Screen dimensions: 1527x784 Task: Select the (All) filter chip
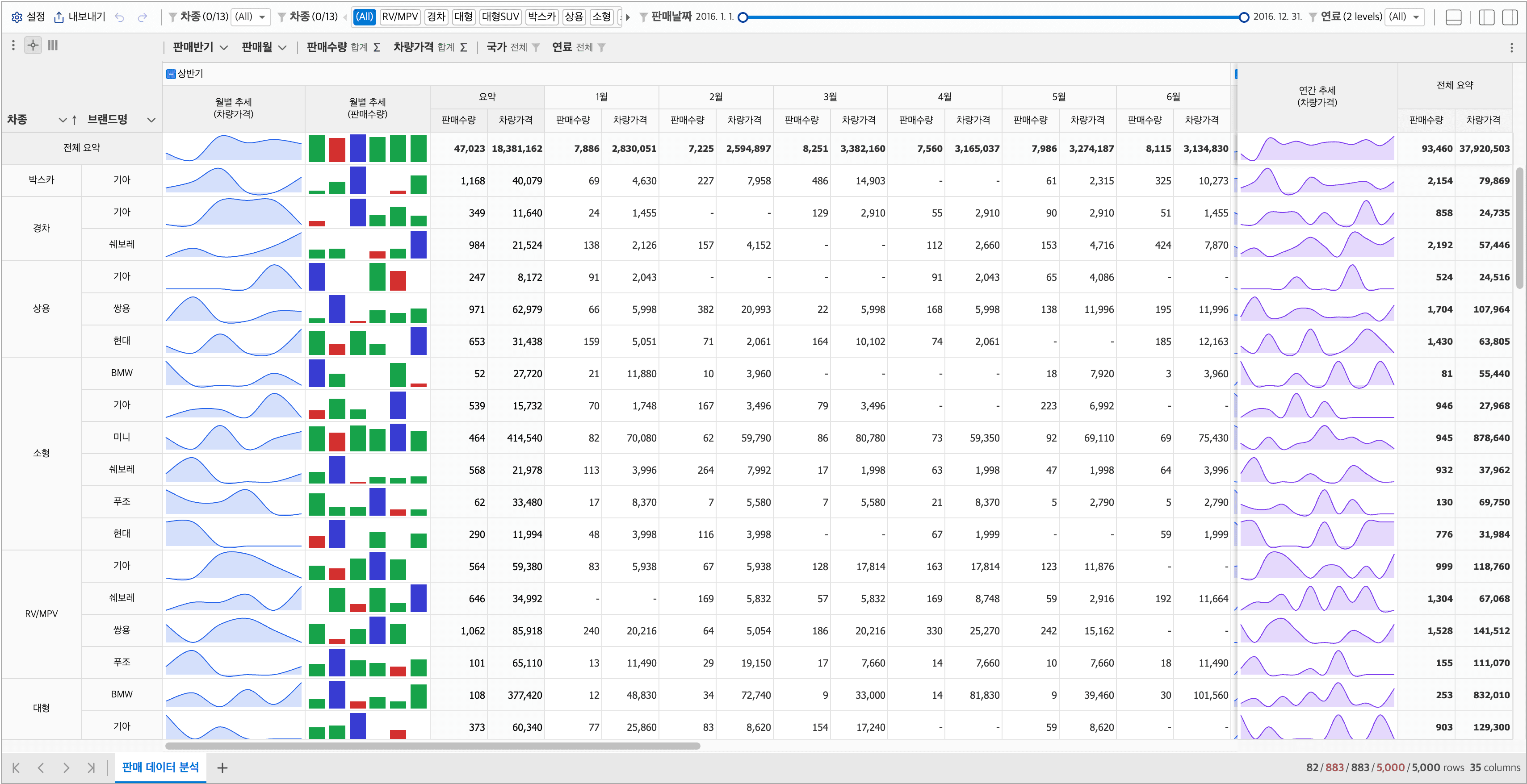364,17
